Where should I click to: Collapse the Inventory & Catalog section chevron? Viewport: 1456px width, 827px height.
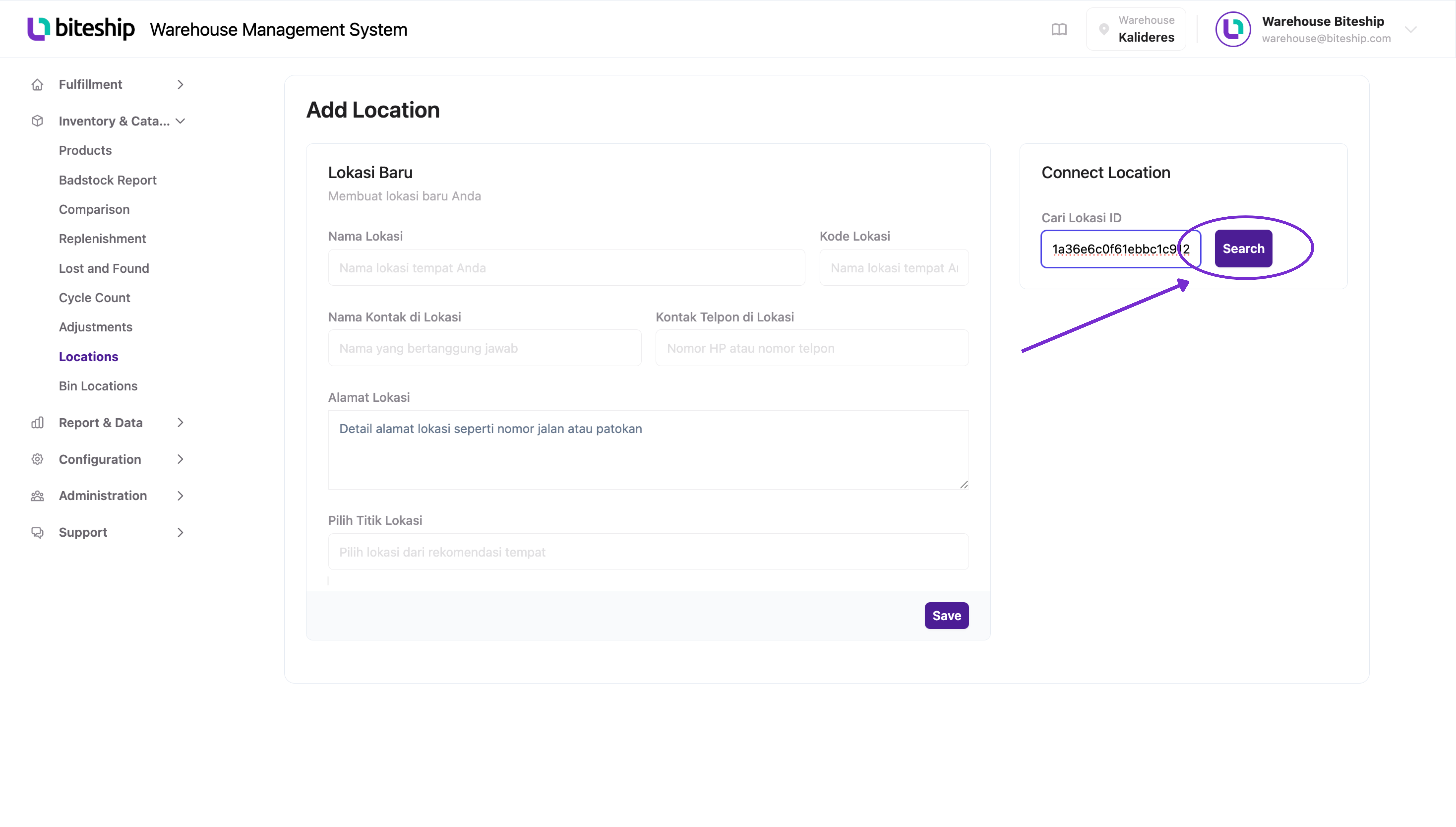[180, 121]
